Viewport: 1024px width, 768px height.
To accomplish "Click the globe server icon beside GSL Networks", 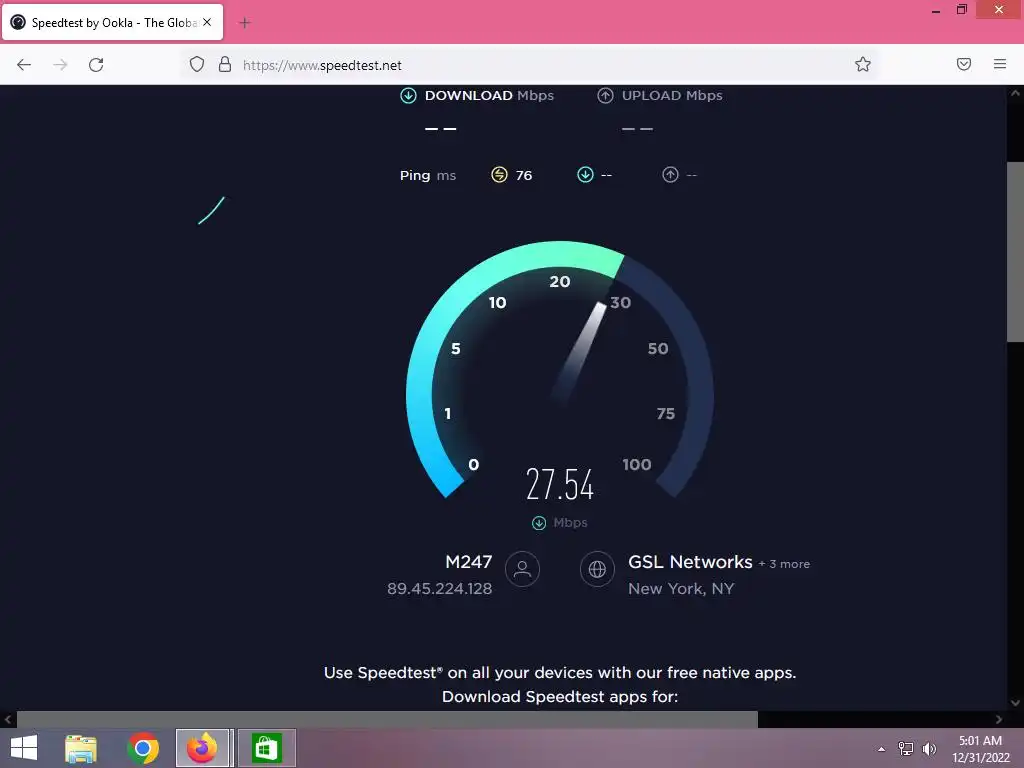I will [597, 569].
